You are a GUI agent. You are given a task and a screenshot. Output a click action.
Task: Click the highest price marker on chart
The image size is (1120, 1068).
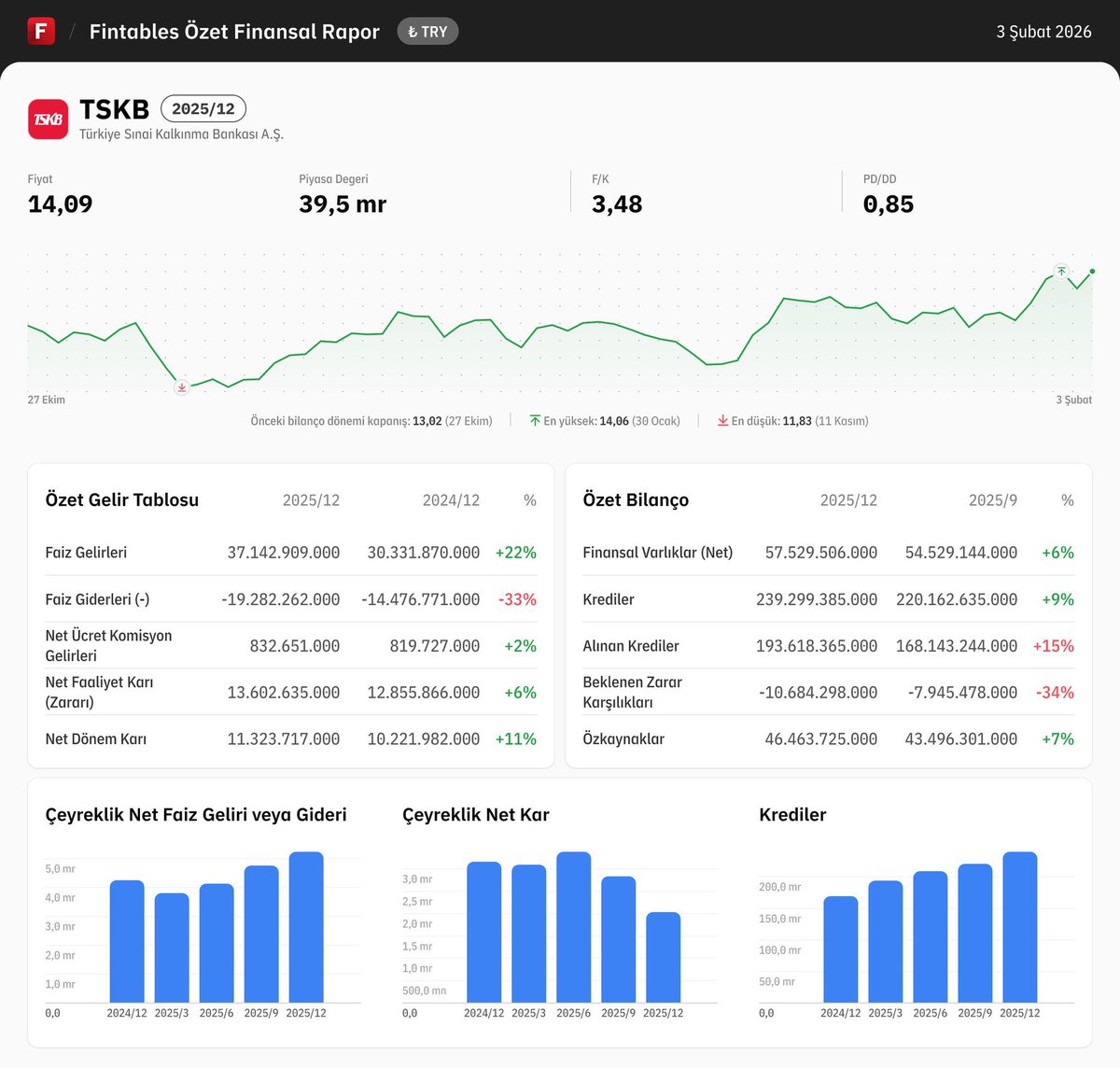[1061, 271]
